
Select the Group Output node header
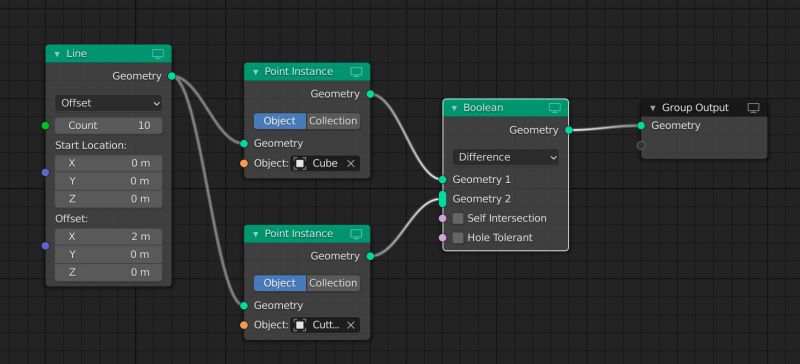click(x=704, y=108)
